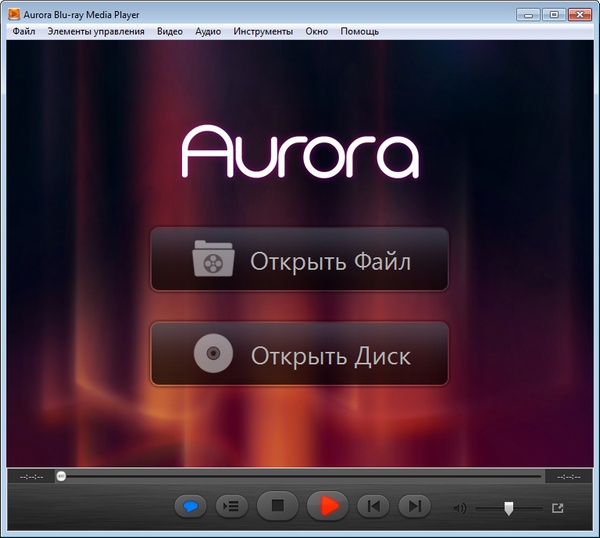600x538 pixels.
Task: Open the playlist panel button
Action: pyautogui.click(x=230, y=507)
